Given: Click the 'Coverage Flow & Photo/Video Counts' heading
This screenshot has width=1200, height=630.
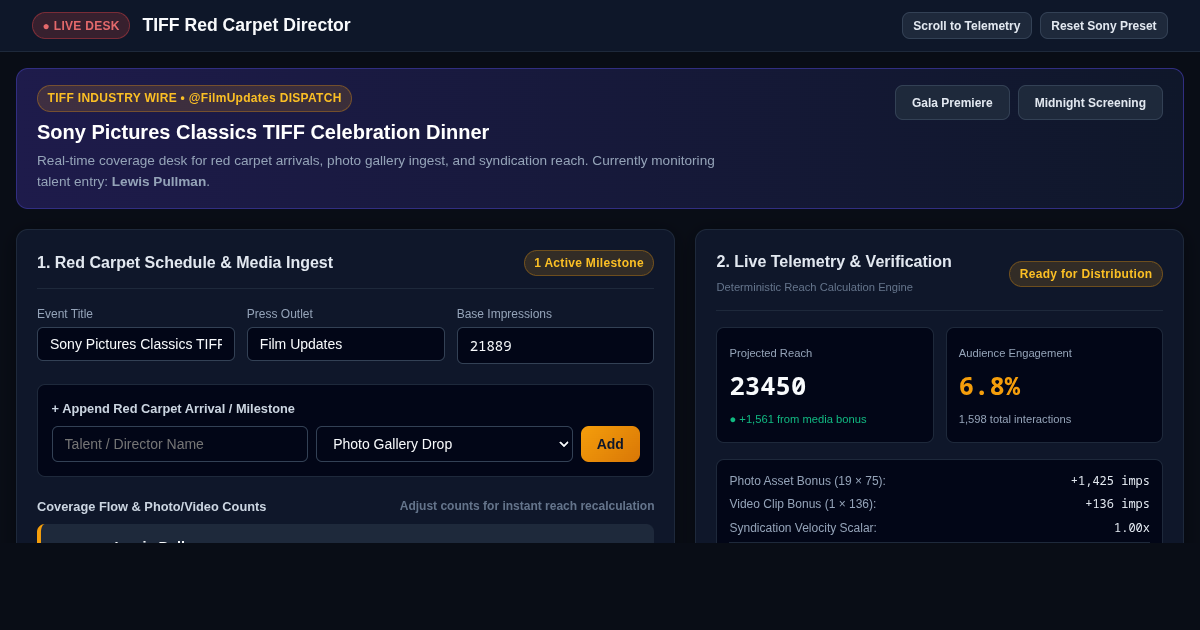Looking at the screenshot, I should pyautogui.click(x=152, y=506).
